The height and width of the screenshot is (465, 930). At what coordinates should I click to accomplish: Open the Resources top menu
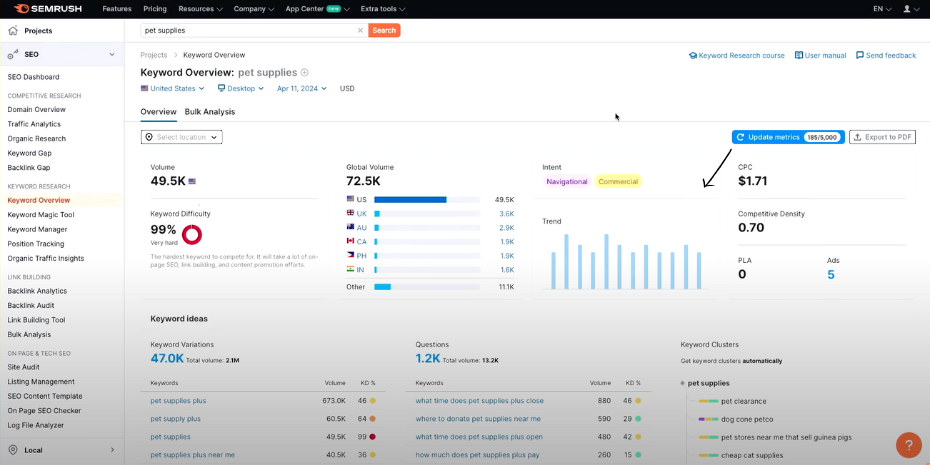point(200,8)
